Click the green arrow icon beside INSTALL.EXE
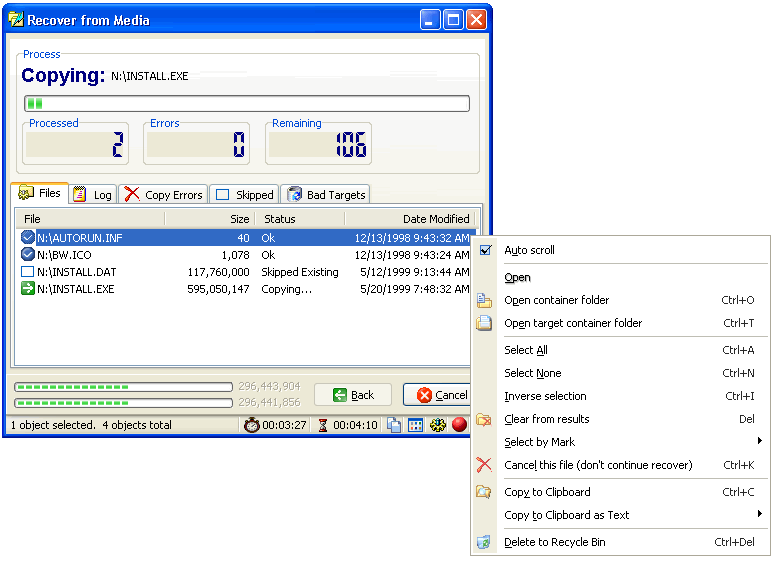This screenshot has width=777, height=562. (x=27, y=289)
